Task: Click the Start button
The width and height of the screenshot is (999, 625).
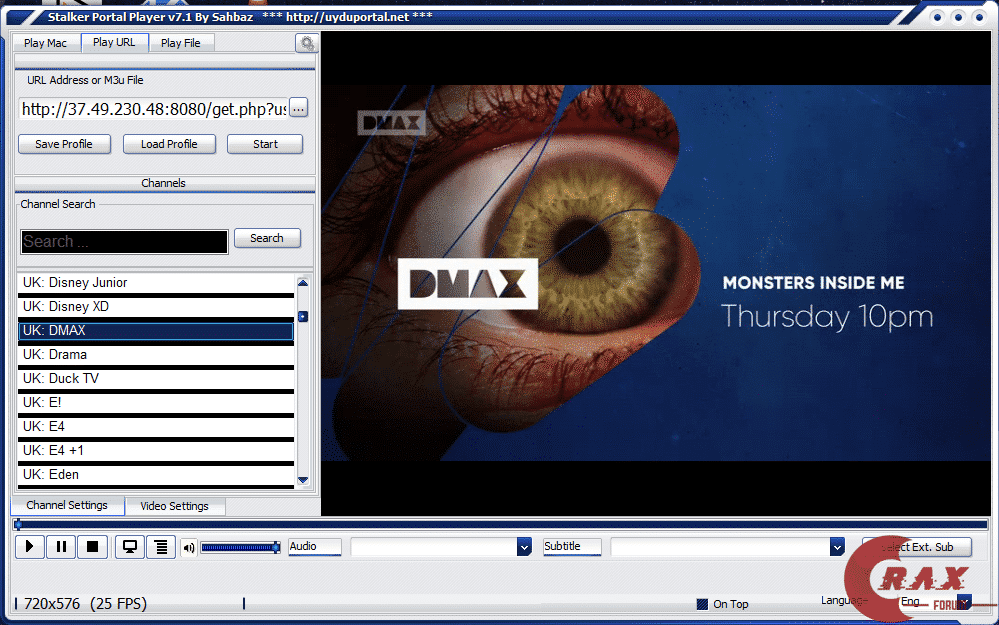Action: click(265, 144)
